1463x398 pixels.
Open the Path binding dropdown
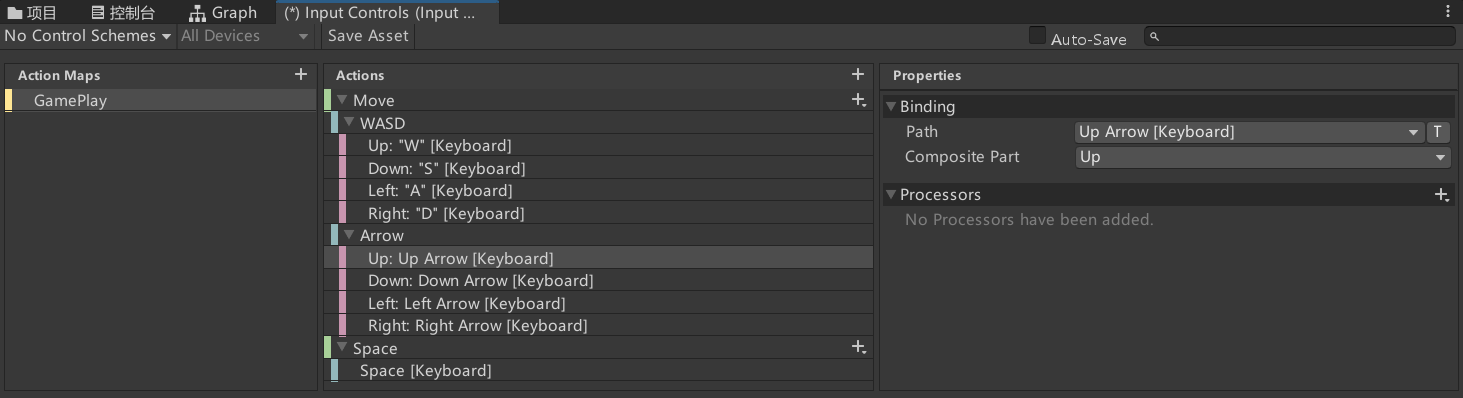pyautogui.click(x=1249, y=132)
